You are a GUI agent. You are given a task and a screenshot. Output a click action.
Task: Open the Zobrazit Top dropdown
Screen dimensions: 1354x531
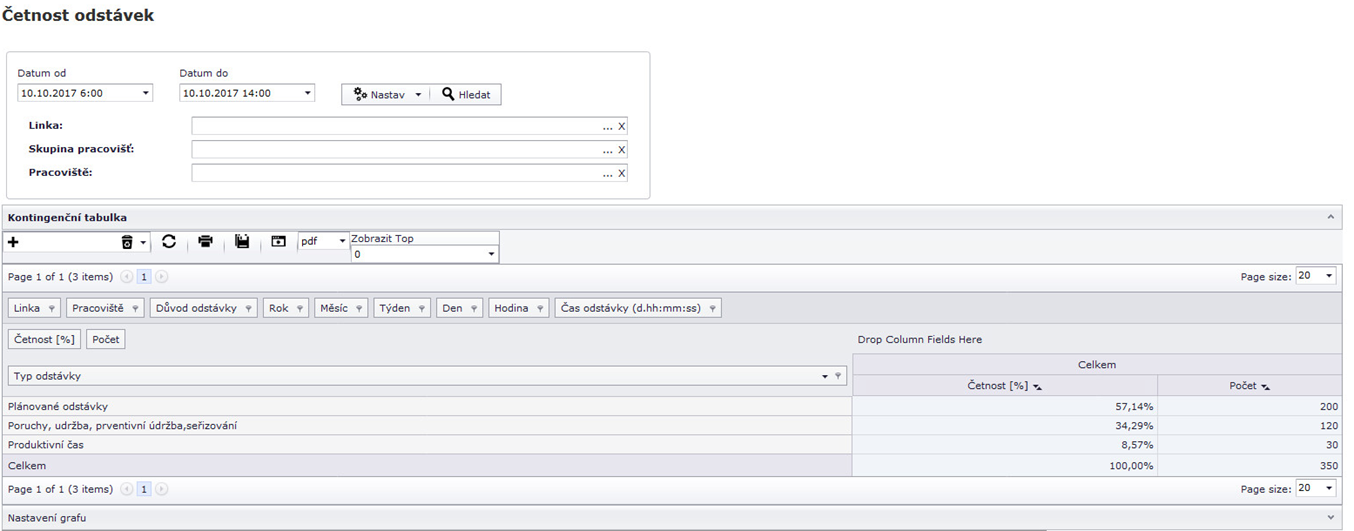[x=491, y=254]
